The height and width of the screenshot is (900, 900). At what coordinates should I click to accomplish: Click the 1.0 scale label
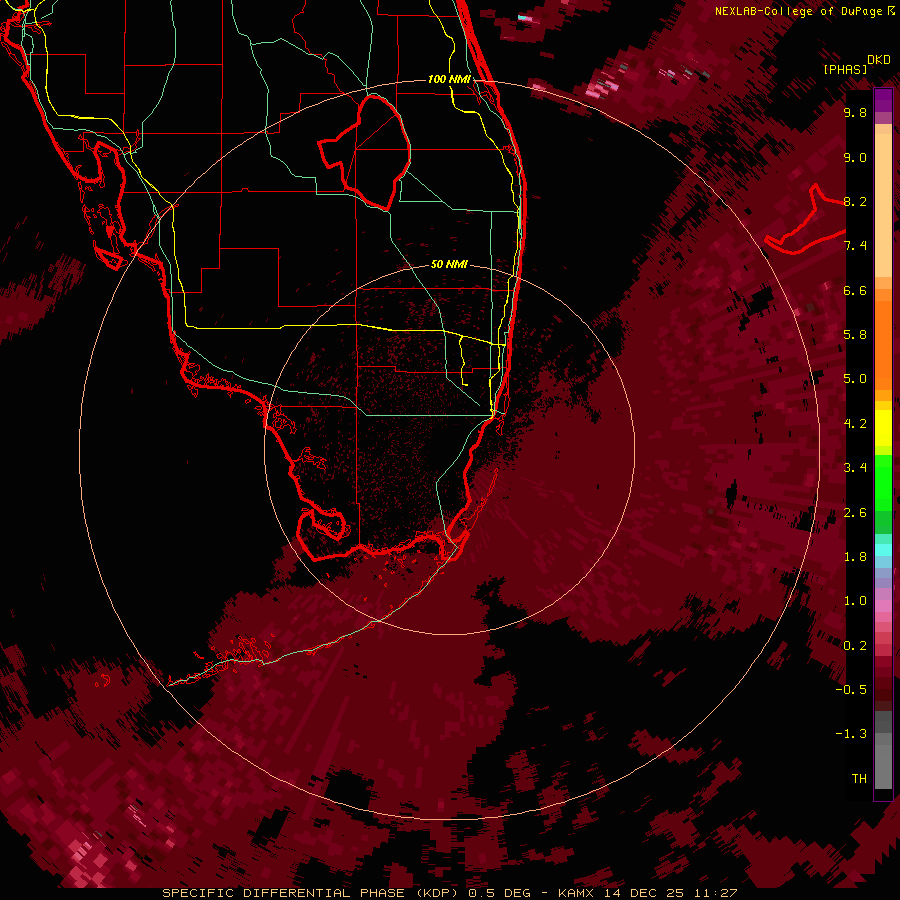point(855,601)
